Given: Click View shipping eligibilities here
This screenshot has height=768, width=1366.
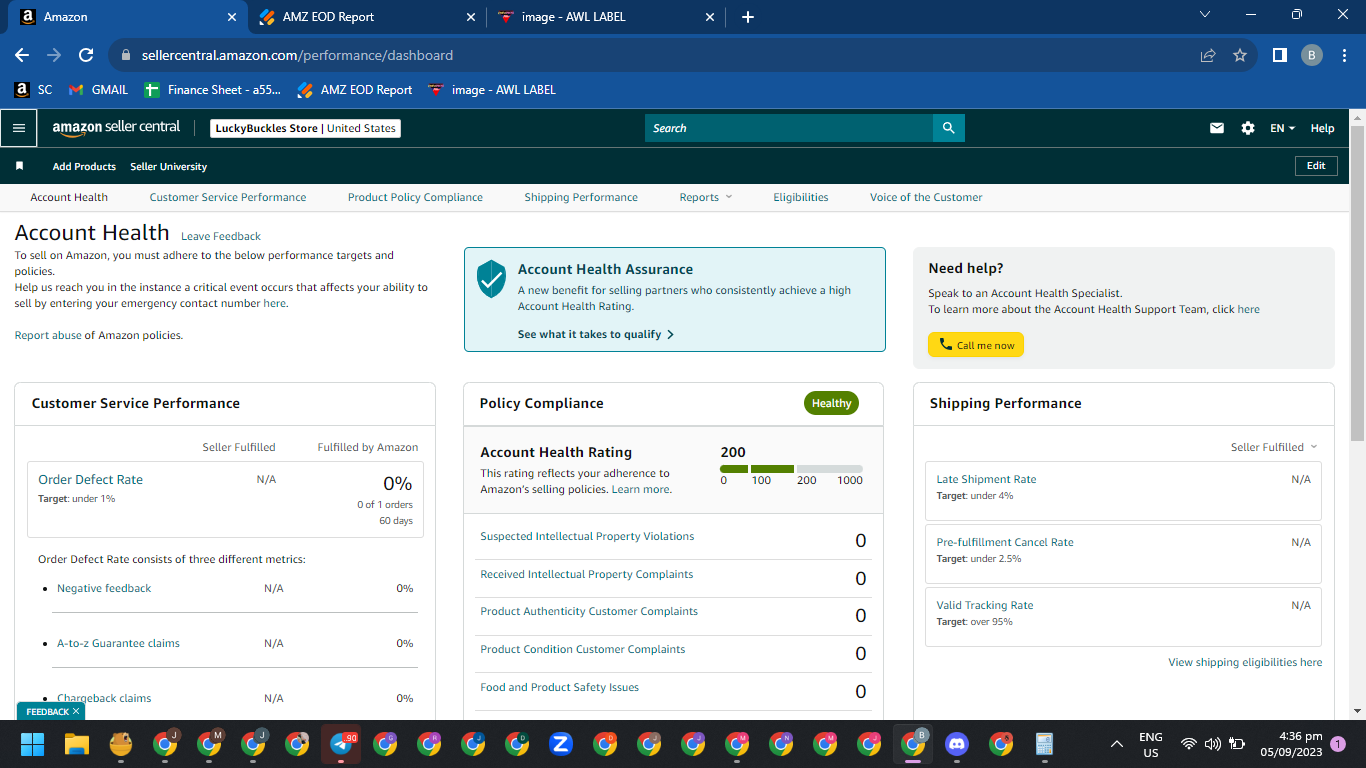Looking at the screenshot, I should click(x=1245, y=662).
